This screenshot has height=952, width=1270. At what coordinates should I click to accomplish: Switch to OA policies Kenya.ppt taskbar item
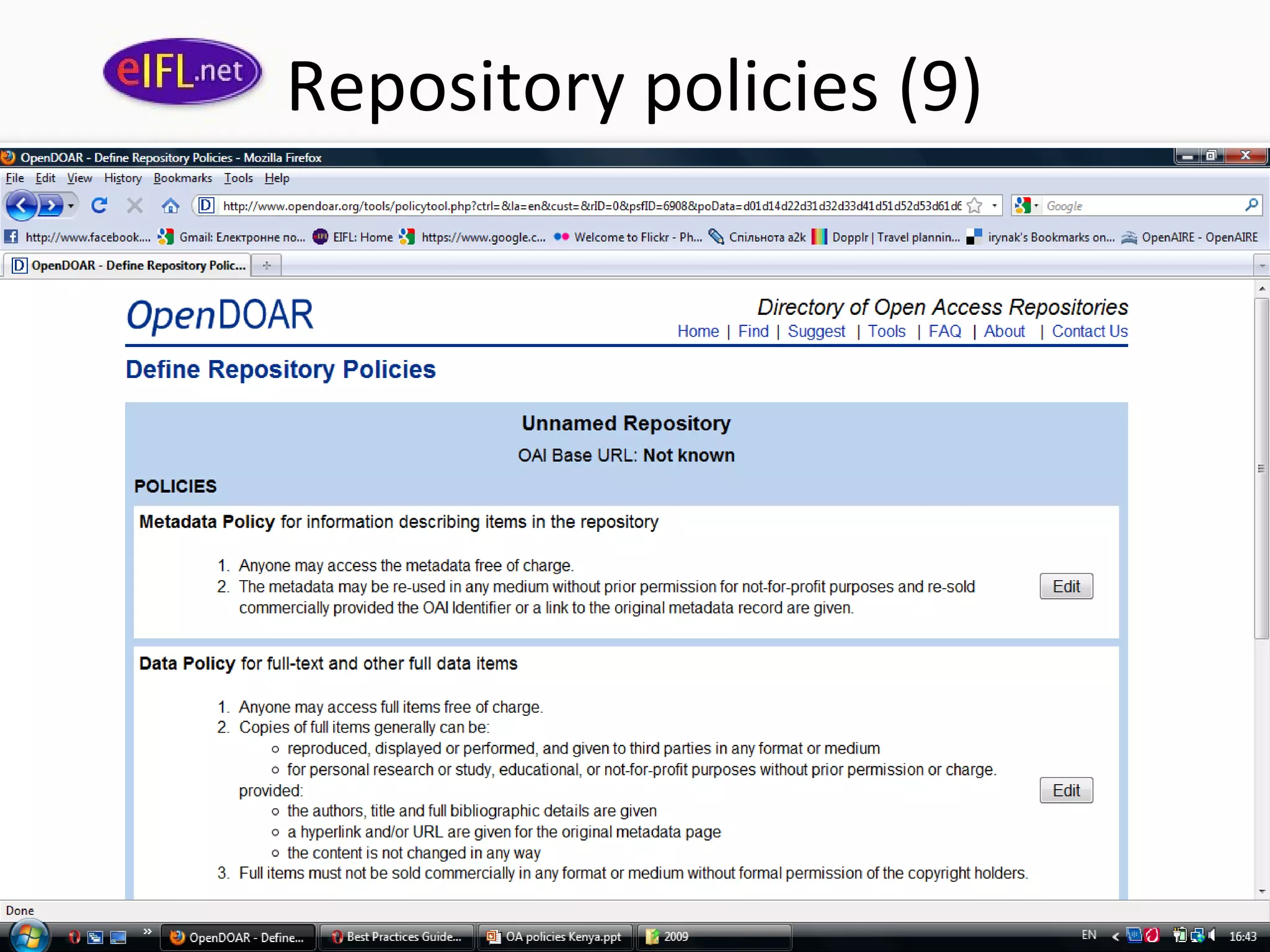(x=556, y=937)
